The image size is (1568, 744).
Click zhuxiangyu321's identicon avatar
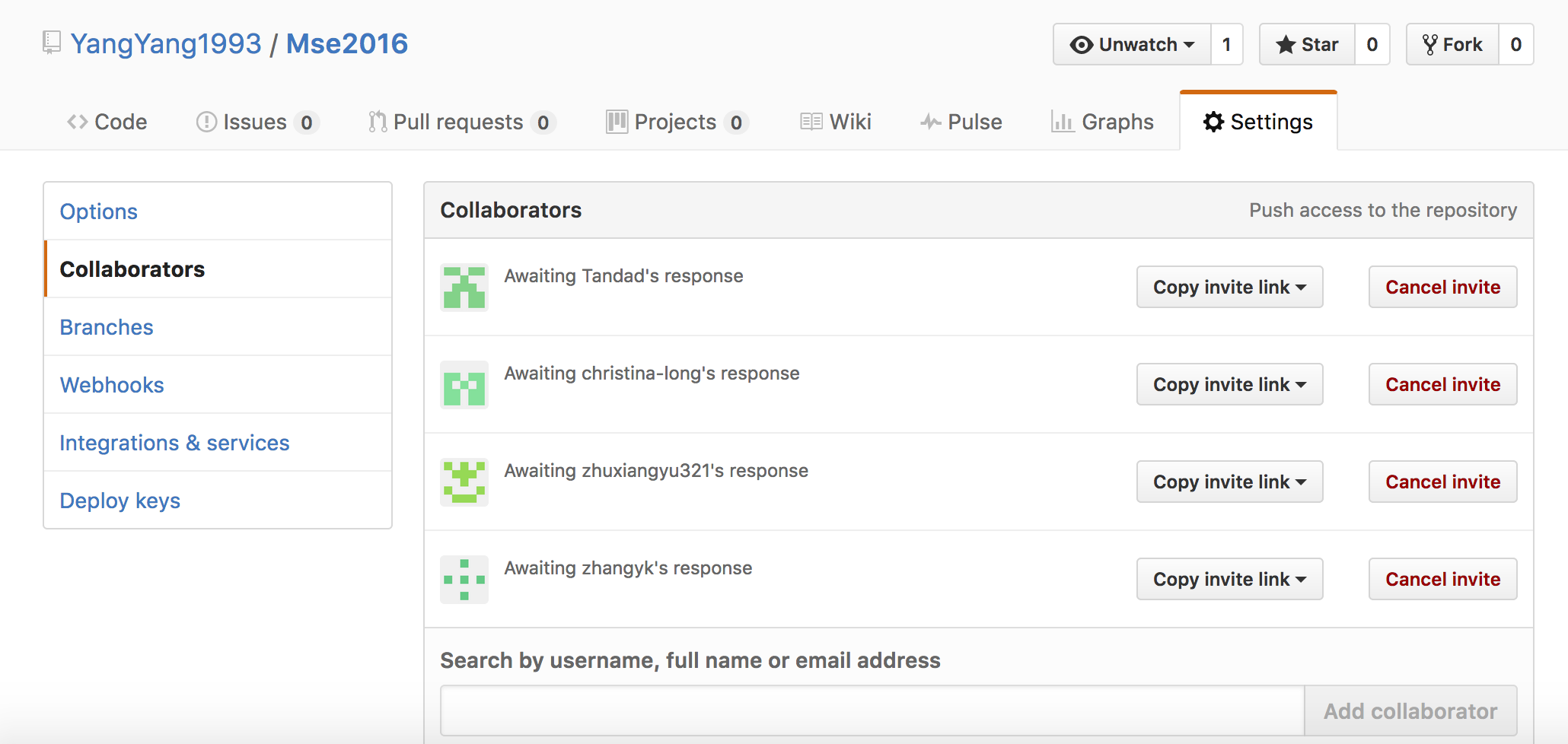pyautogui.click(x=464, y=482)
